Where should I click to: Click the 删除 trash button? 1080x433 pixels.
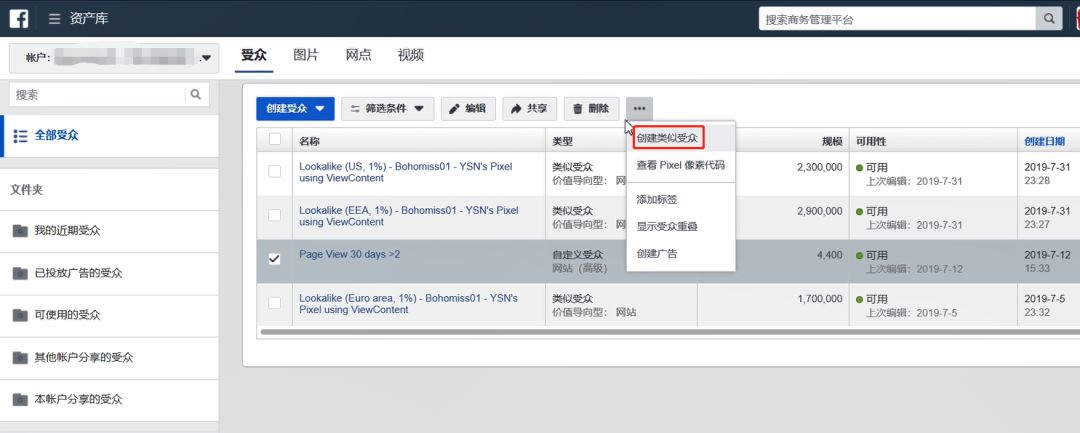591,109
